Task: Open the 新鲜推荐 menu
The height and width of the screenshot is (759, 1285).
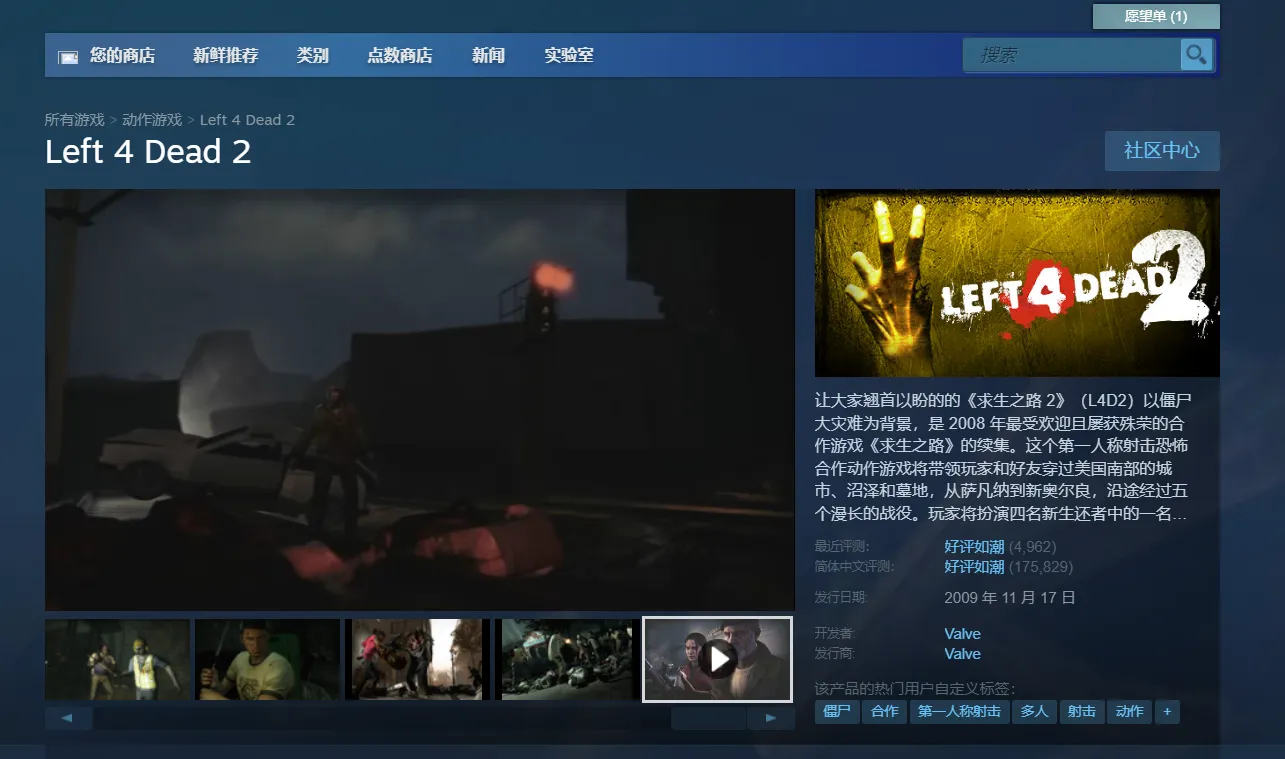Action: [225, 56]
